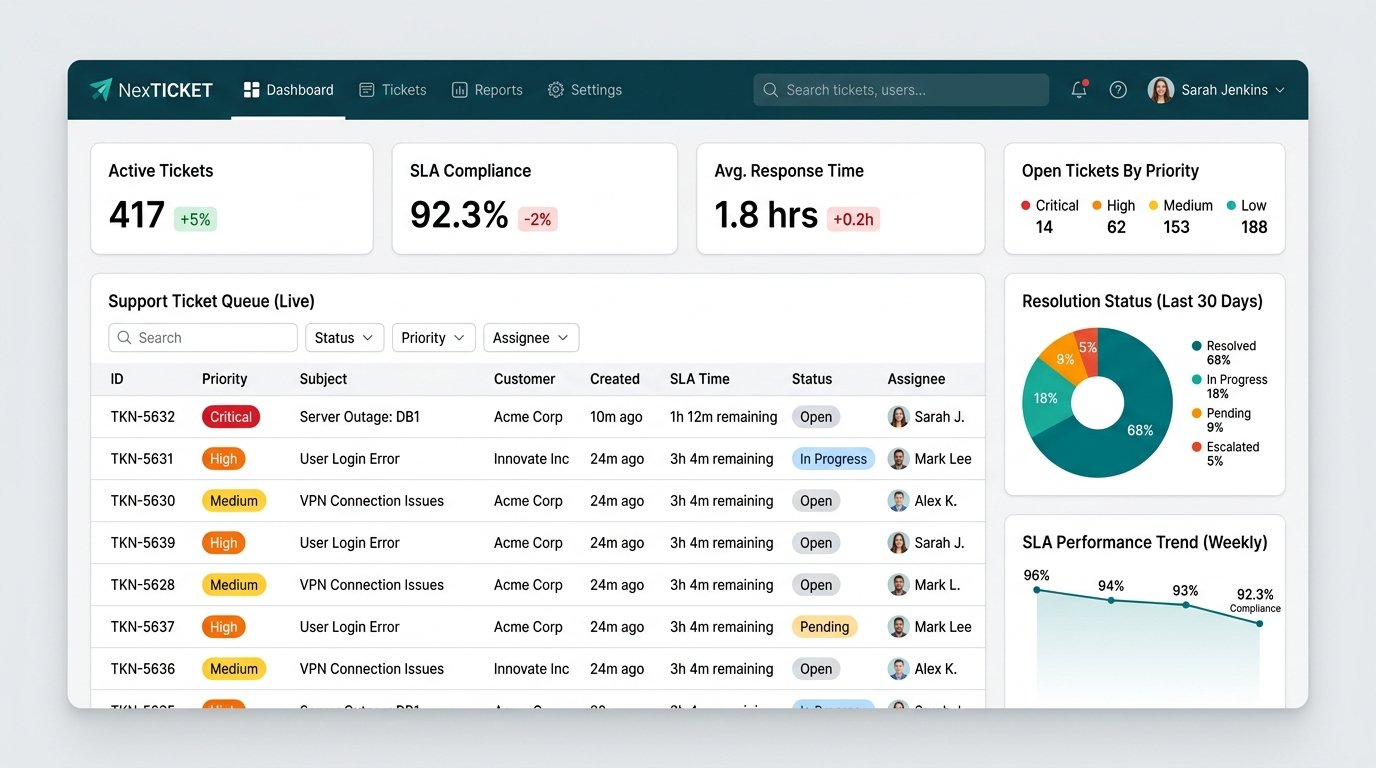Click Sarah J. avatar on TKN-5632 row
1376x768 pixels.
(x=899, y=417)
